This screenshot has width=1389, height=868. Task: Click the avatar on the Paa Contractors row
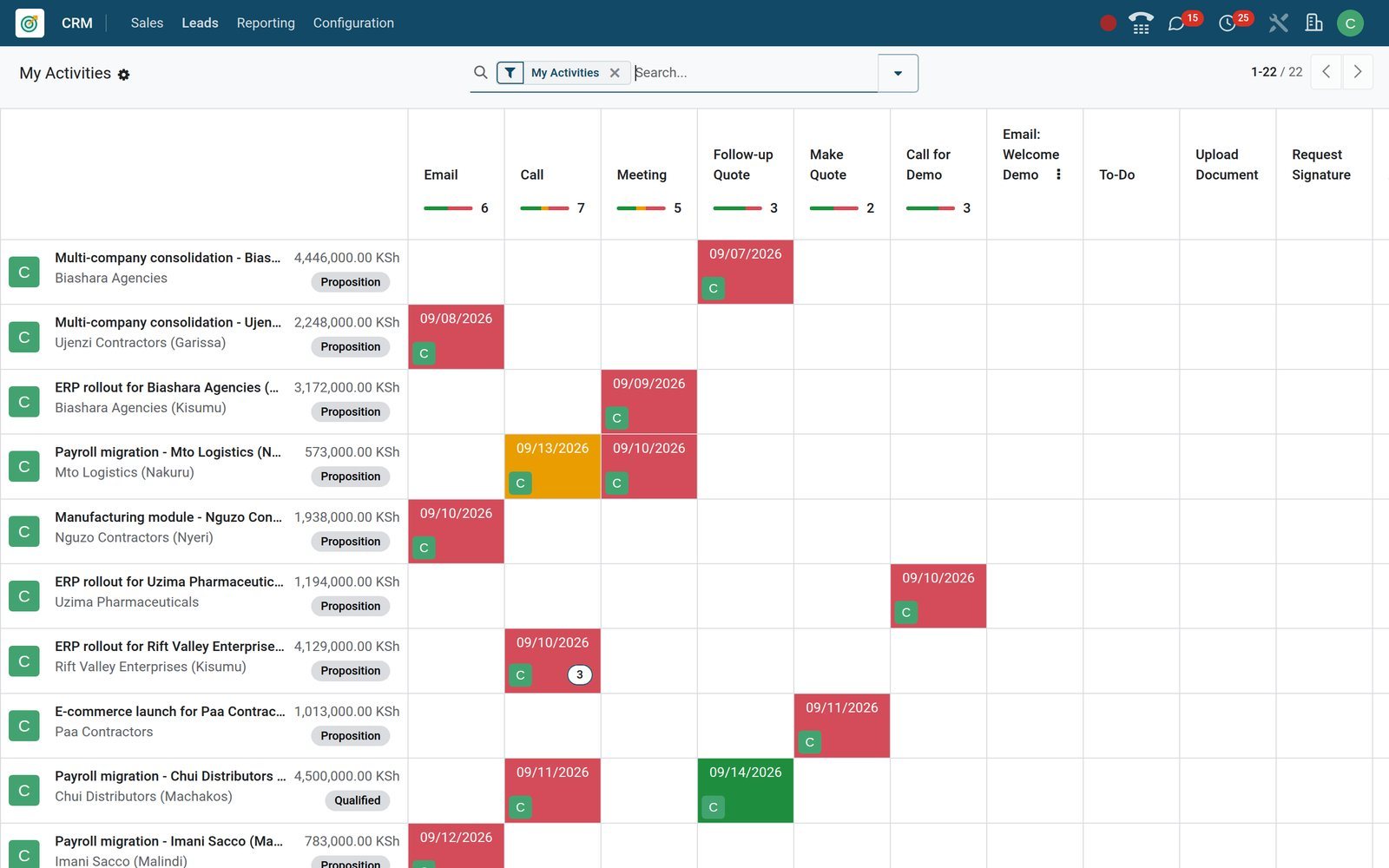coord(24,726)
